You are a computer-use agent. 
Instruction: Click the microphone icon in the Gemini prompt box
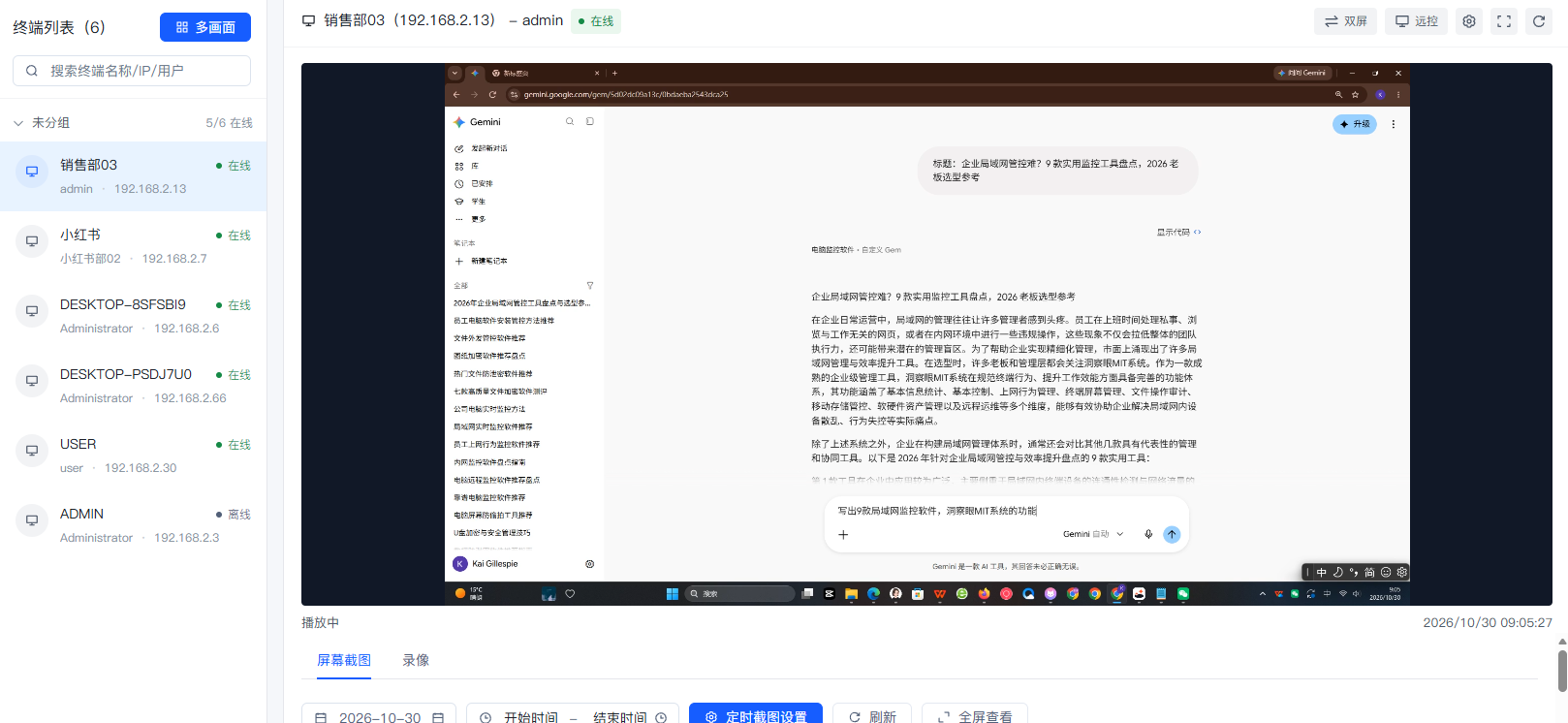pos(1148,534)
